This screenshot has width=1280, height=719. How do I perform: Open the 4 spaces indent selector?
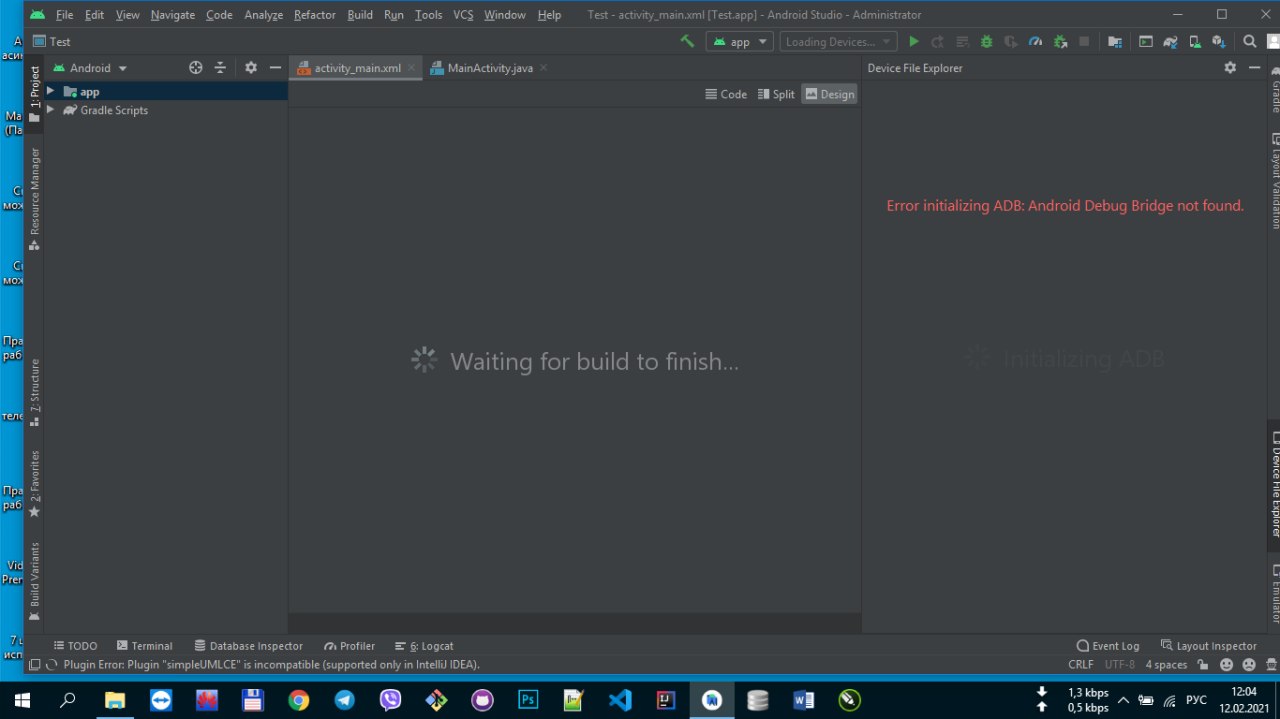click(1166, 664)
